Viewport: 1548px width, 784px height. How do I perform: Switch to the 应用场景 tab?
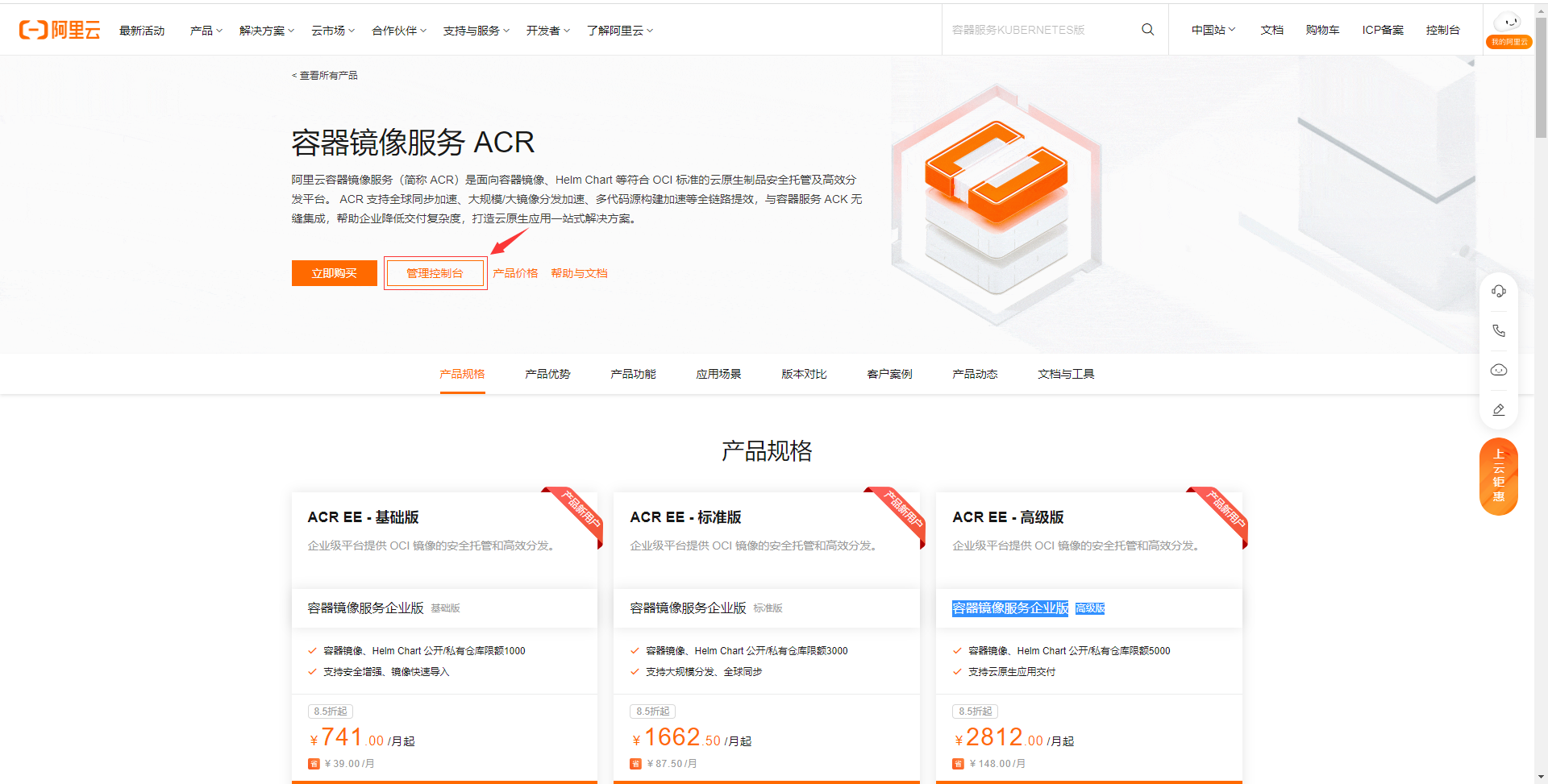point(718,374)
